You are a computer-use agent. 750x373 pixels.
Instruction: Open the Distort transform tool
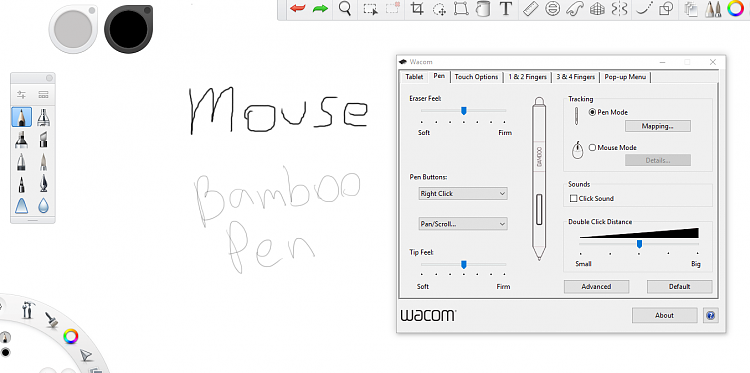tap(461, 9)
